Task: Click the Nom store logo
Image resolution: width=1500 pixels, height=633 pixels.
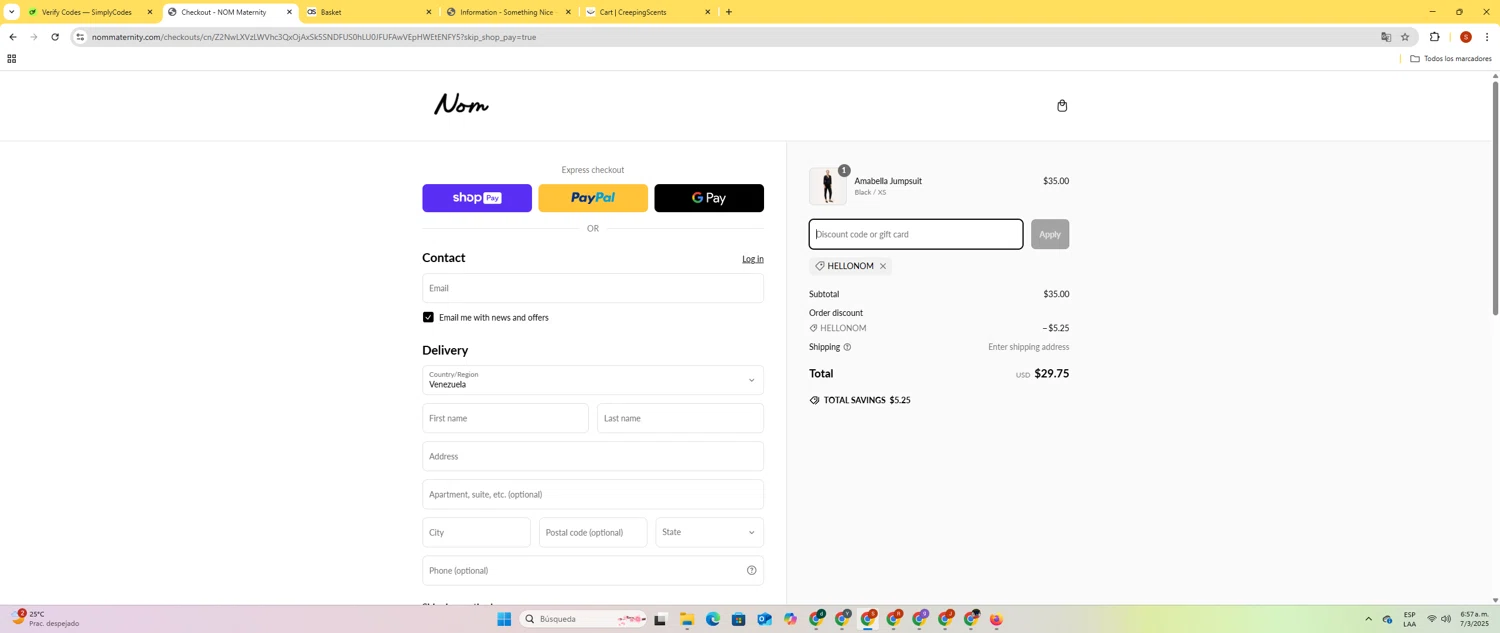Action: coord(461,104)
